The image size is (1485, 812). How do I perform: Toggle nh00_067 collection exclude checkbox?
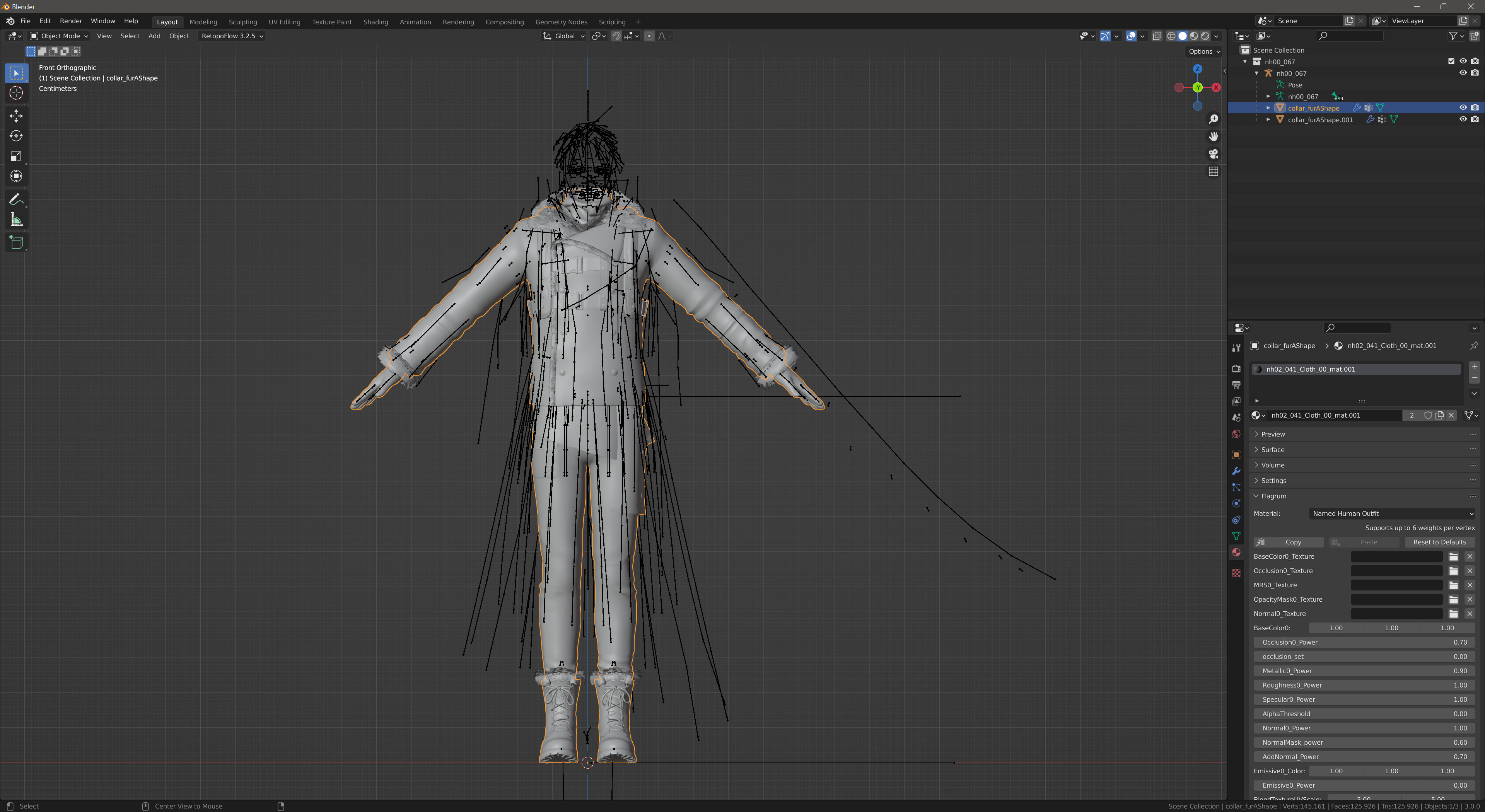click(x=1451, y=61)
